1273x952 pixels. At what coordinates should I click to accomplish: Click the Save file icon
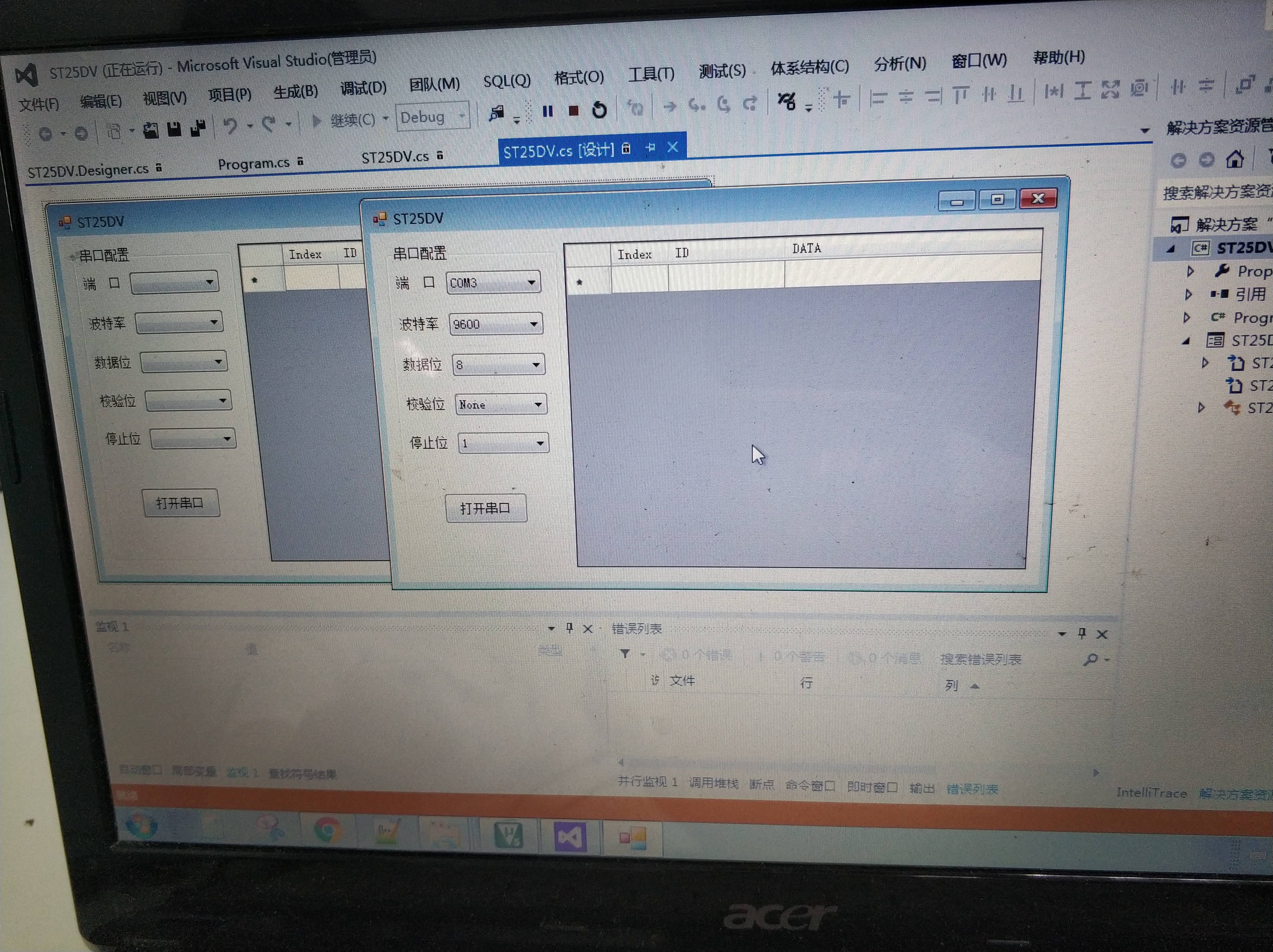(x=174, y=129)
